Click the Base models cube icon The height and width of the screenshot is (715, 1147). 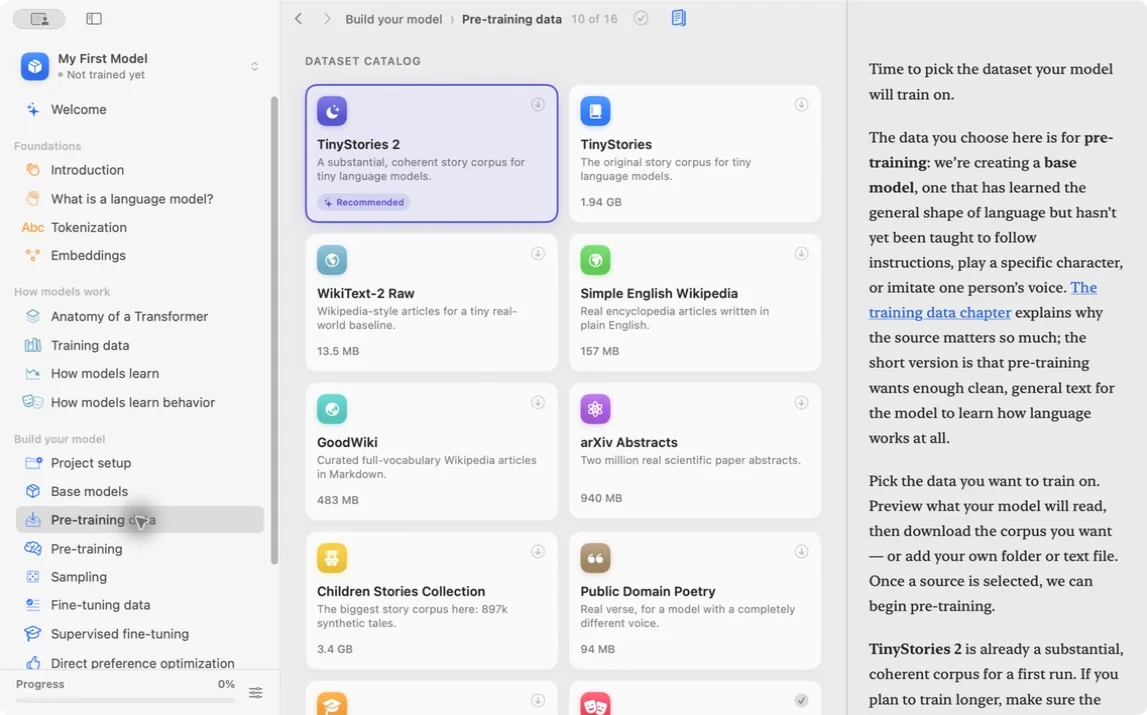(33, 491)
